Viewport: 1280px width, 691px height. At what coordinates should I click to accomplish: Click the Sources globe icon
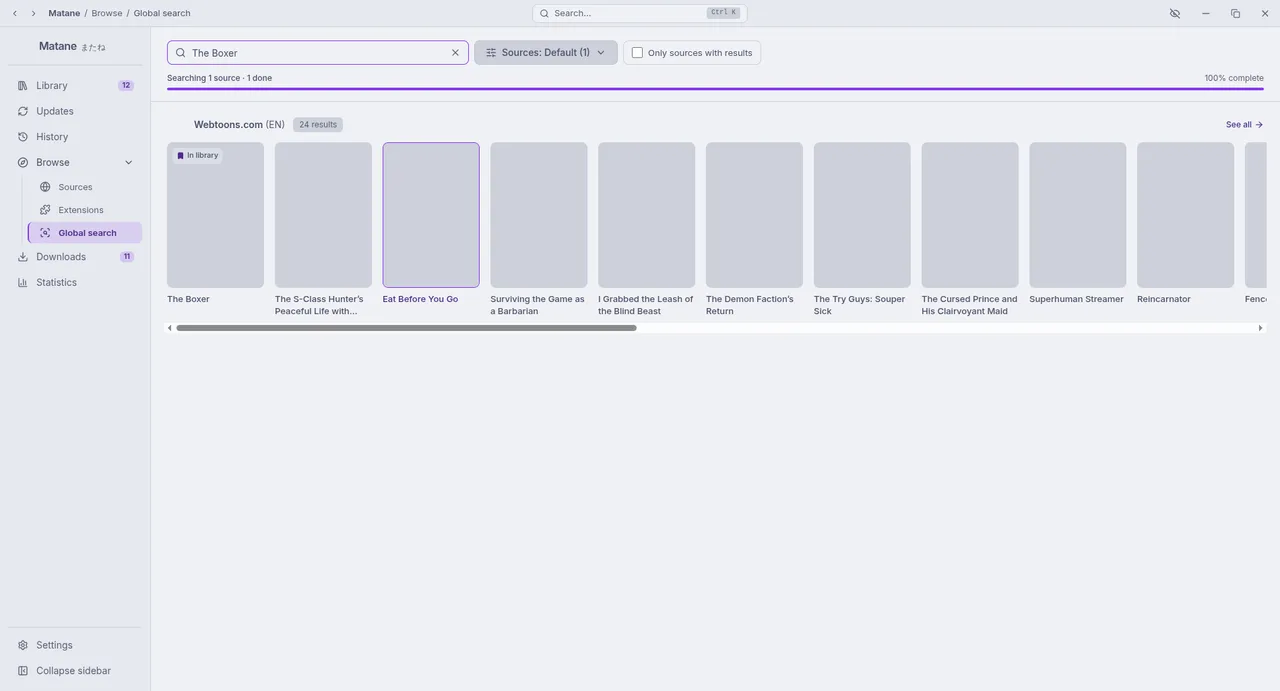[45, 187]
